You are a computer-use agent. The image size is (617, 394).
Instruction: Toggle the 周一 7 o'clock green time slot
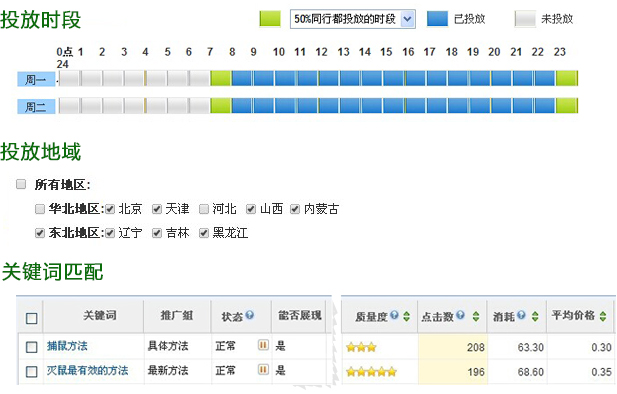click(221, 78)
